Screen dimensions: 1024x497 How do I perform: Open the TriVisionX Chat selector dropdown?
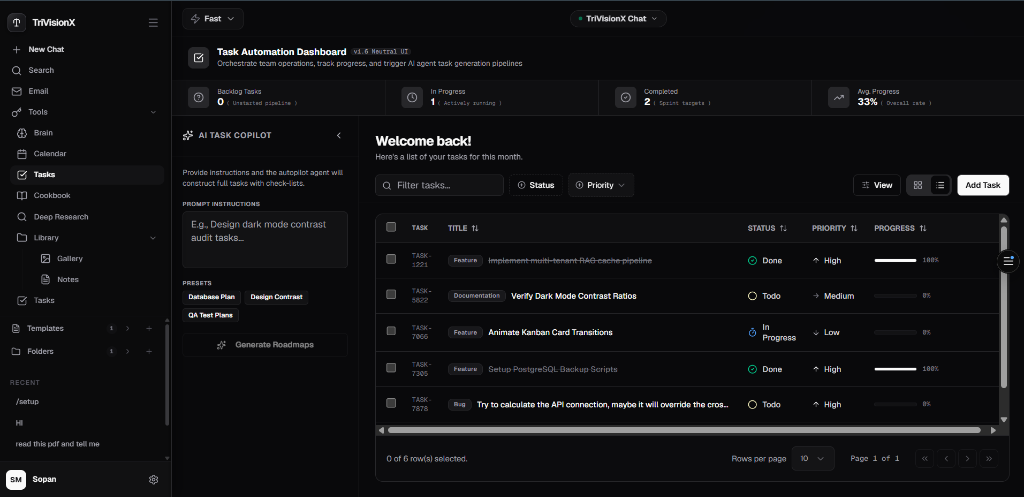[618, 19]
